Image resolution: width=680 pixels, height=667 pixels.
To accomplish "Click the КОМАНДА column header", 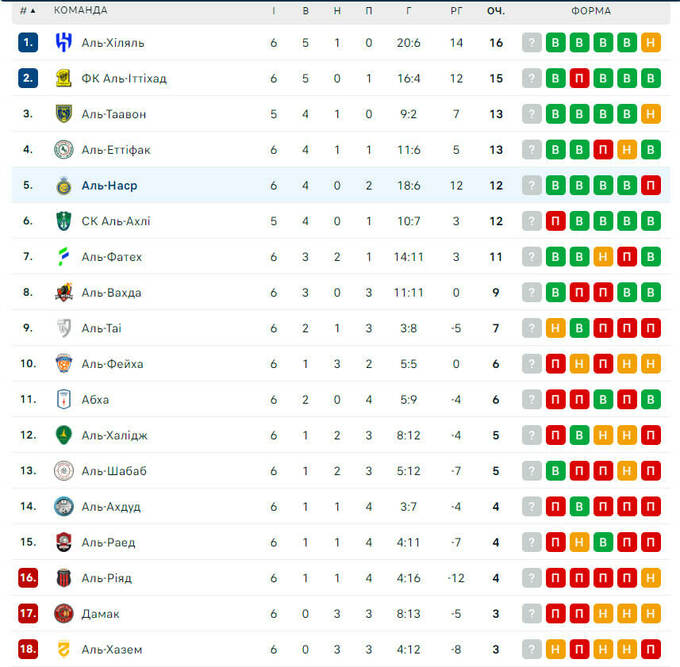I will pyautogui.click(x=81, y=11).
